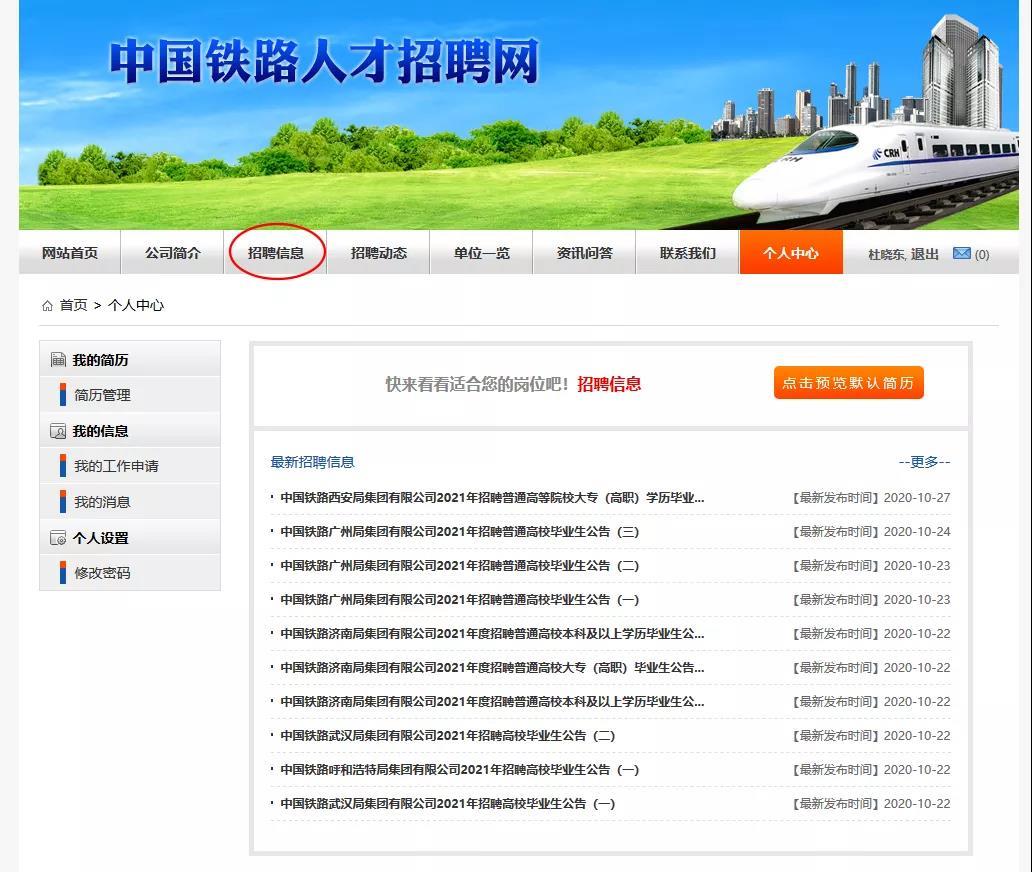Click the 我的信息 sidebar section header
The width and height of the screenshot is (1032, 872).
(130, 431)
